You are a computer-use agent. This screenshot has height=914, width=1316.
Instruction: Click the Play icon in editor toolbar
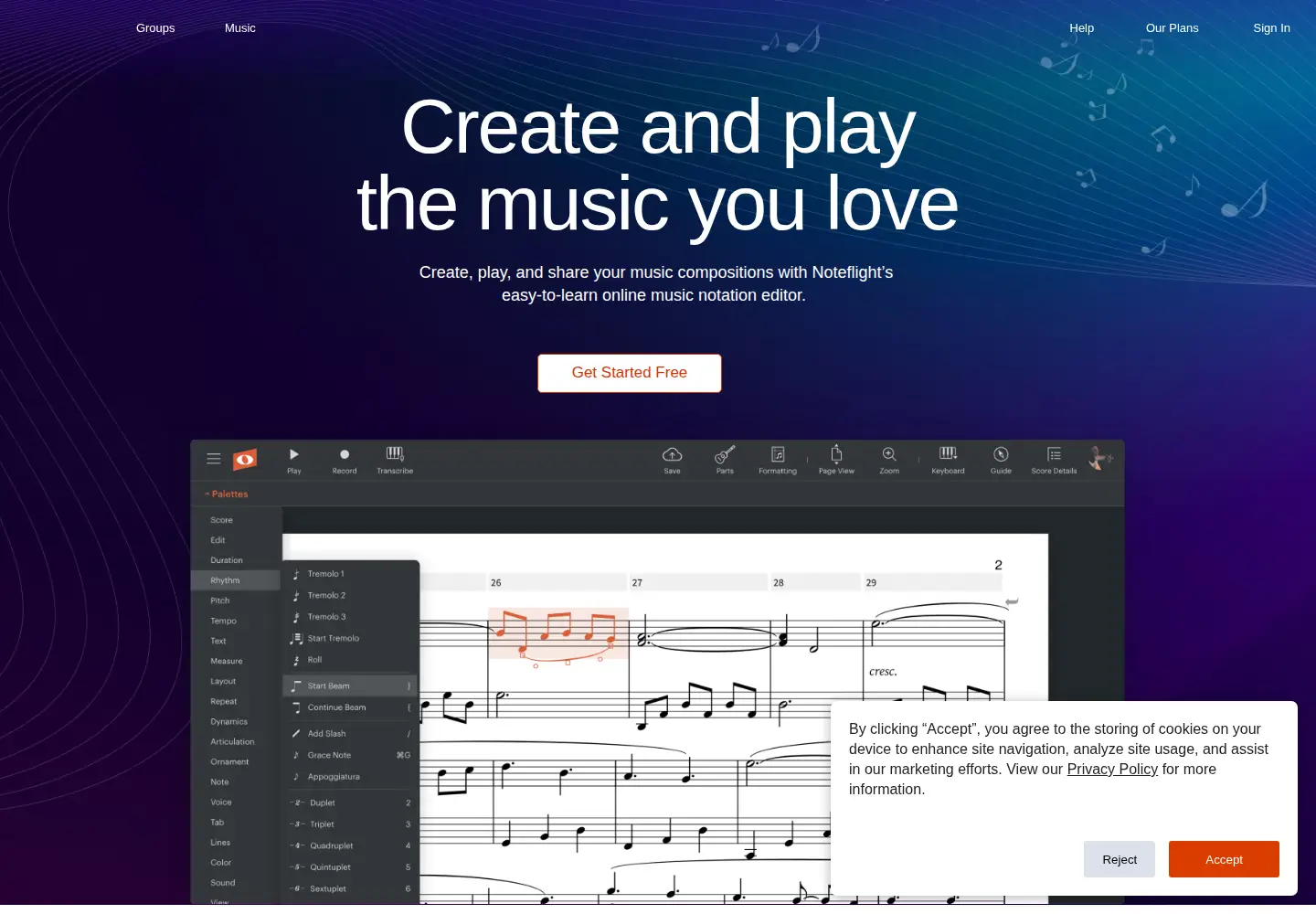tap(294, 454)
